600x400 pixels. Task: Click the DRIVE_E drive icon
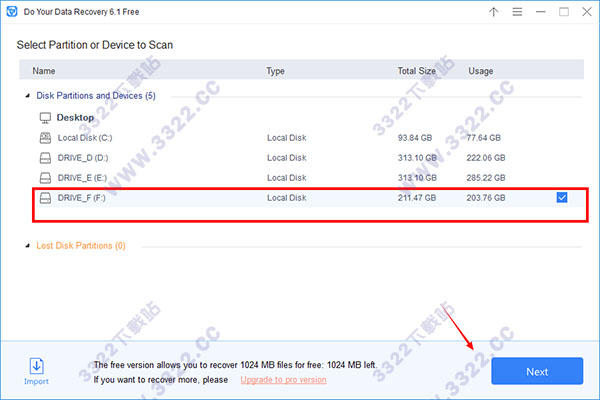click(45, 178)
